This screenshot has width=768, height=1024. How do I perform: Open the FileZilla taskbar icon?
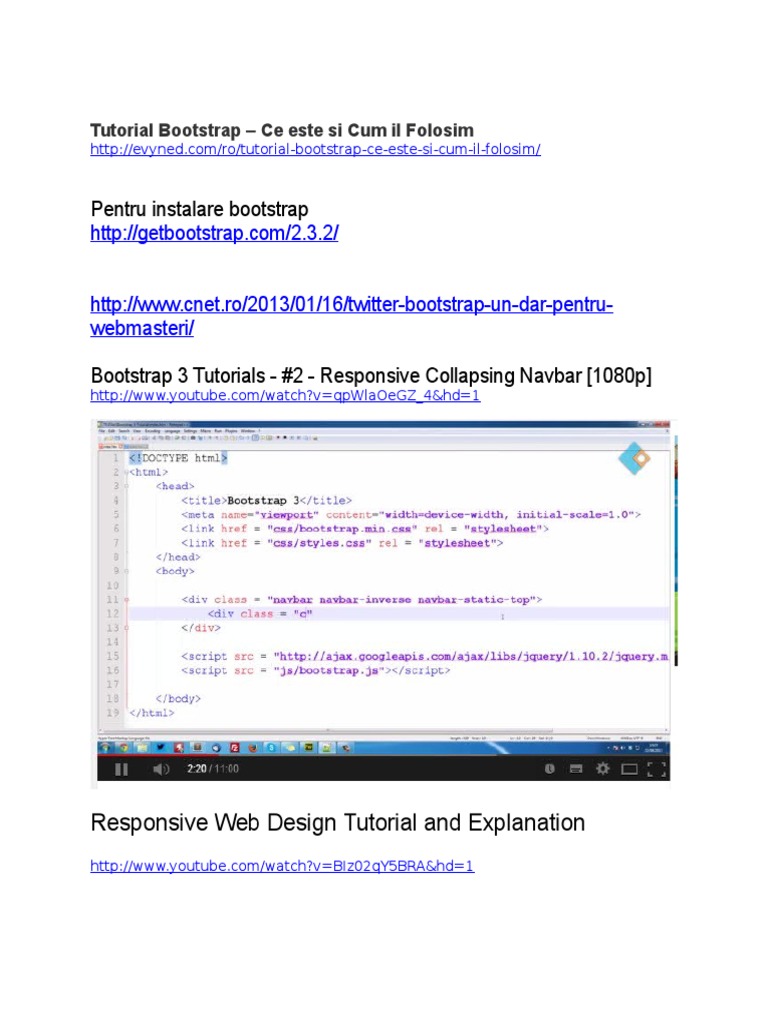pos(234,748)
